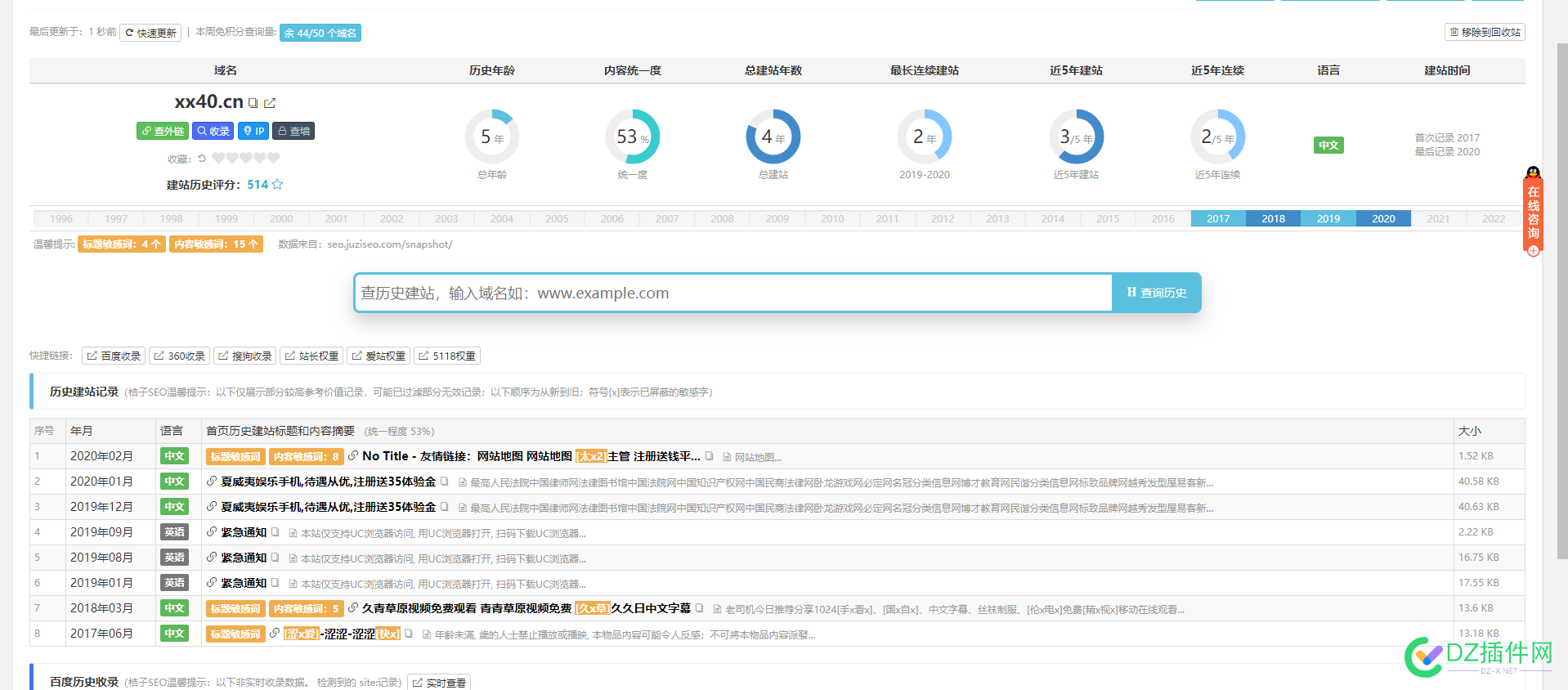Click 移除到回收站 trash button

pos(1485,32)
